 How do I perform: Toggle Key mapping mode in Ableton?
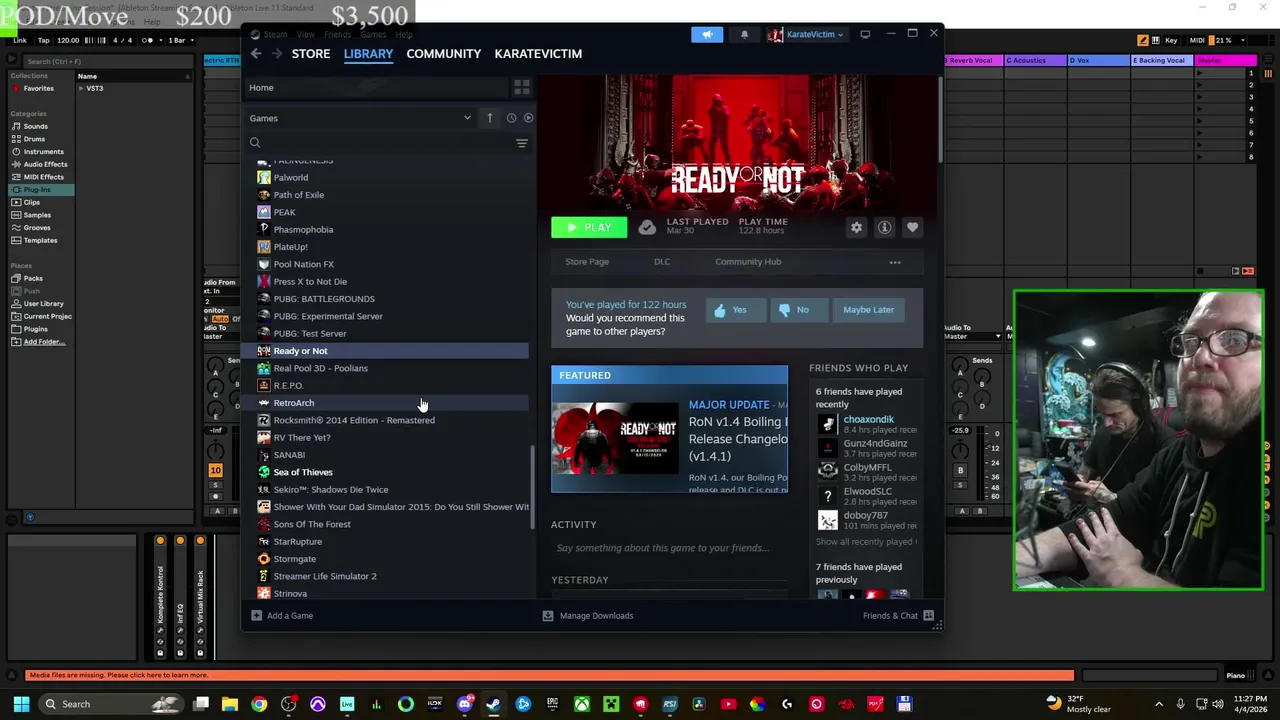click(x=1171, y=41)
